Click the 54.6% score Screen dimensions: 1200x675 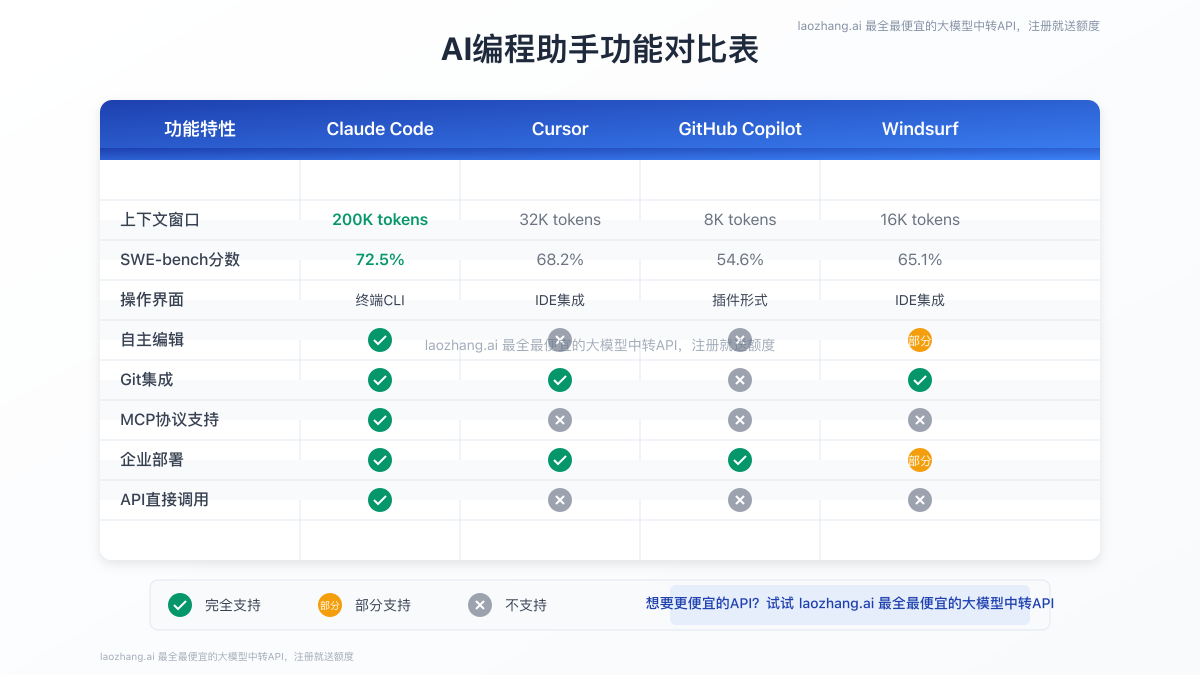[x=740, y=260]
